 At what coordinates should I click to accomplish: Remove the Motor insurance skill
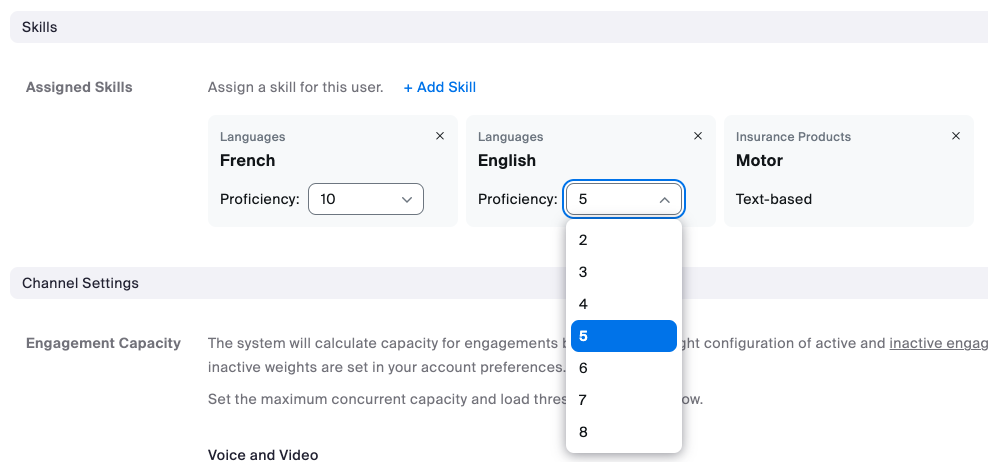[x=956, y=136]
